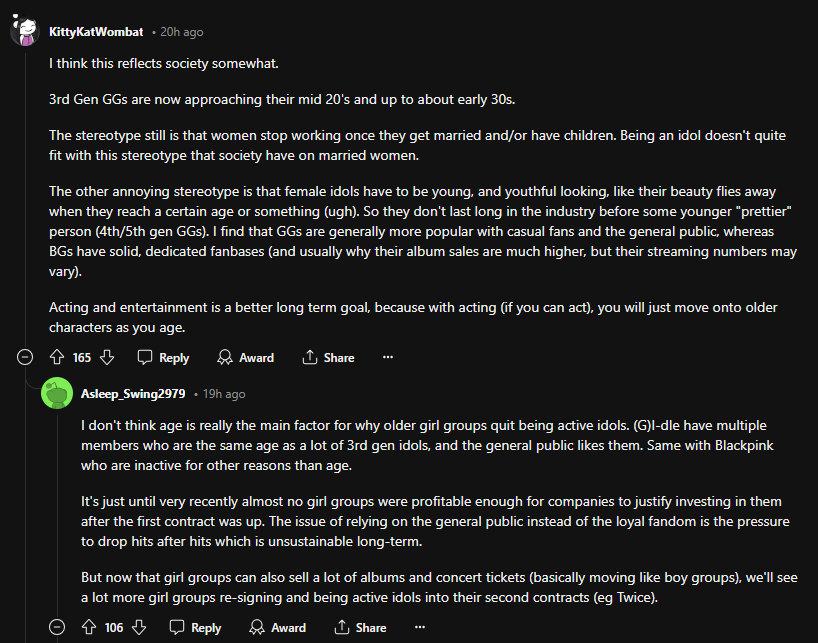The width and height of the screenshot is (818, 643).
Task: Reply to KittyKatWombat's comment
Action: coord(163,357)
